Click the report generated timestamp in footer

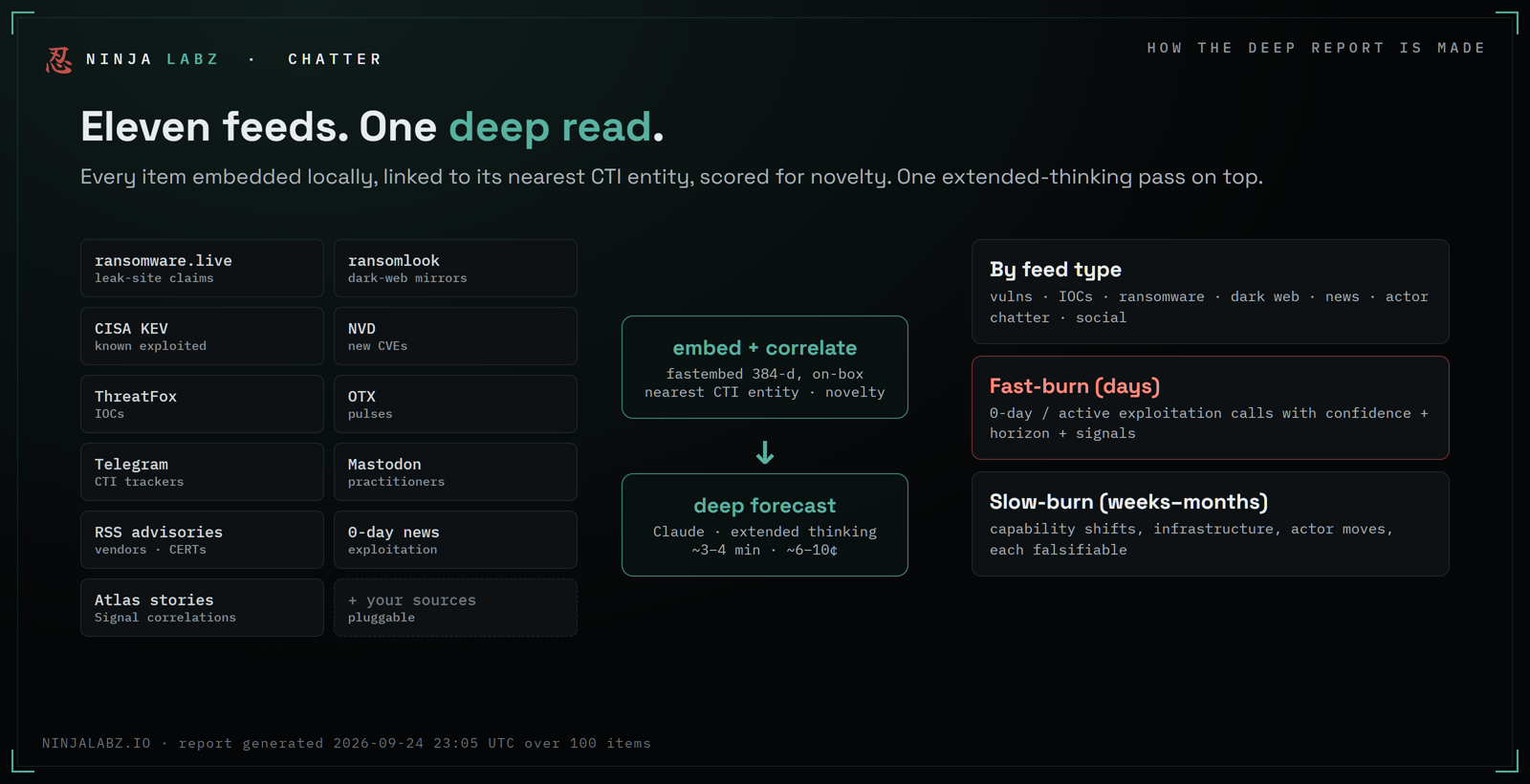coord(415,743)
